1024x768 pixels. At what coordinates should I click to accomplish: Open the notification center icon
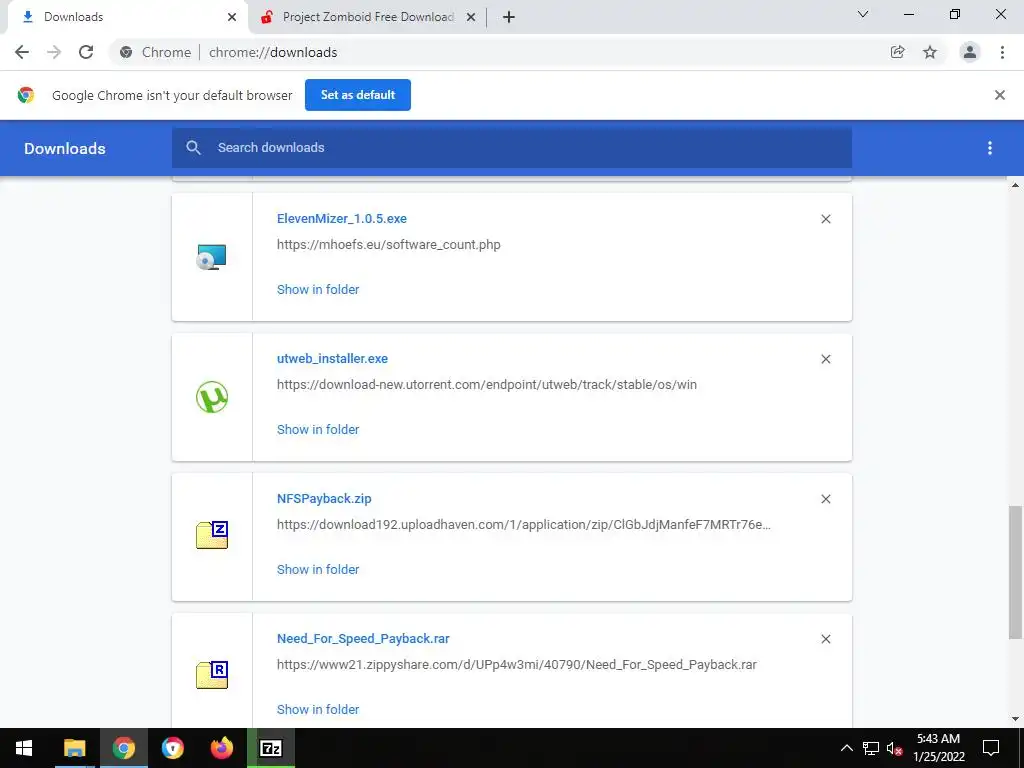click(x=991, y=748)
